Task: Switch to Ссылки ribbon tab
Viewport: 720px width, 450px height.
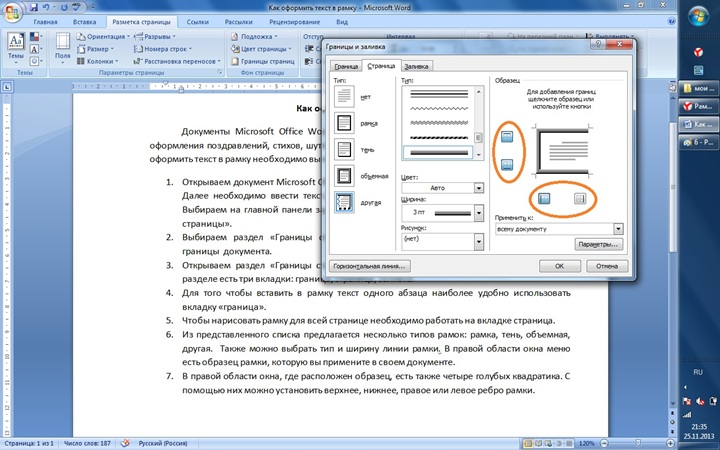Action: coord(196,22)
